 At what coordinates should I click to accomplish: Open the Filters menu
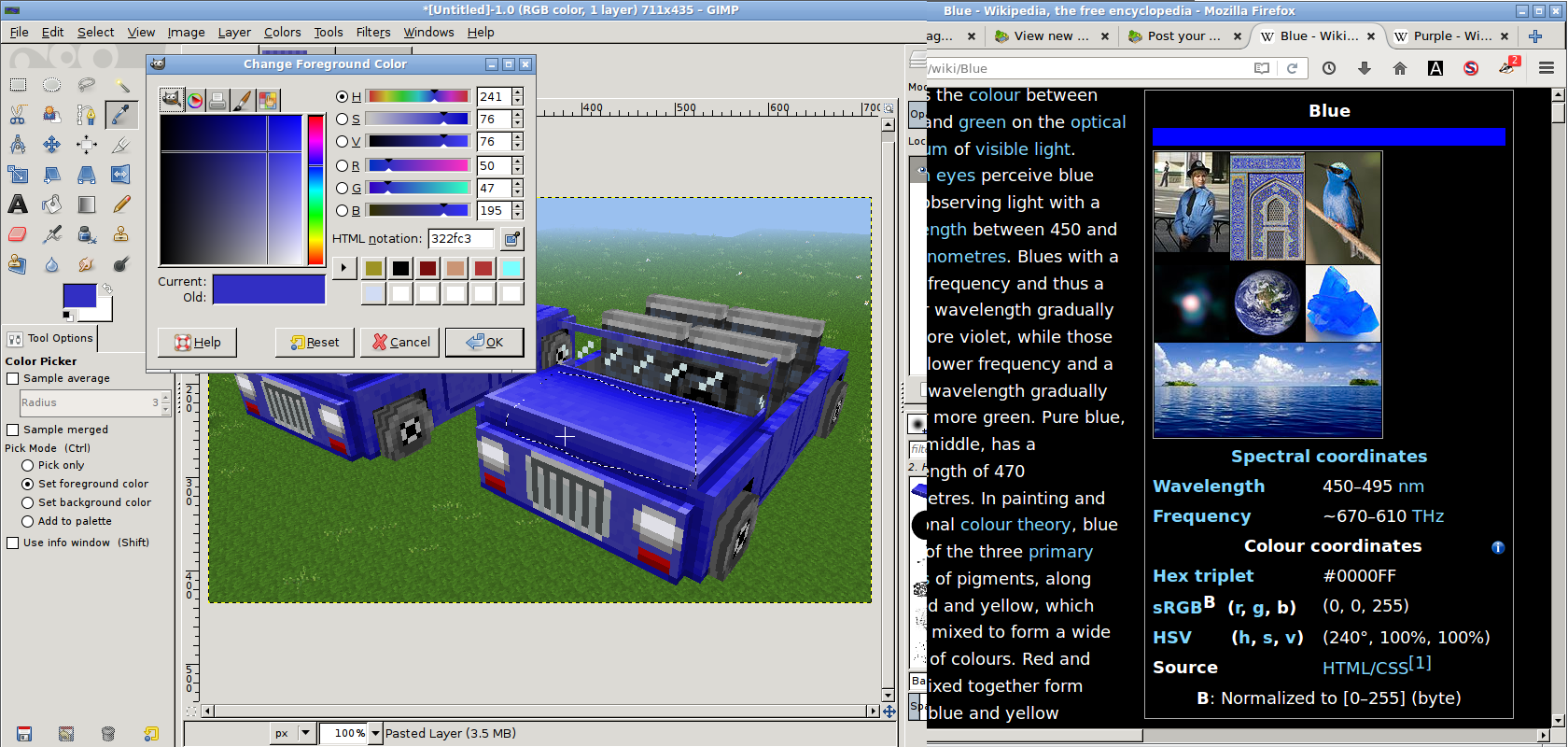(372, 32)
